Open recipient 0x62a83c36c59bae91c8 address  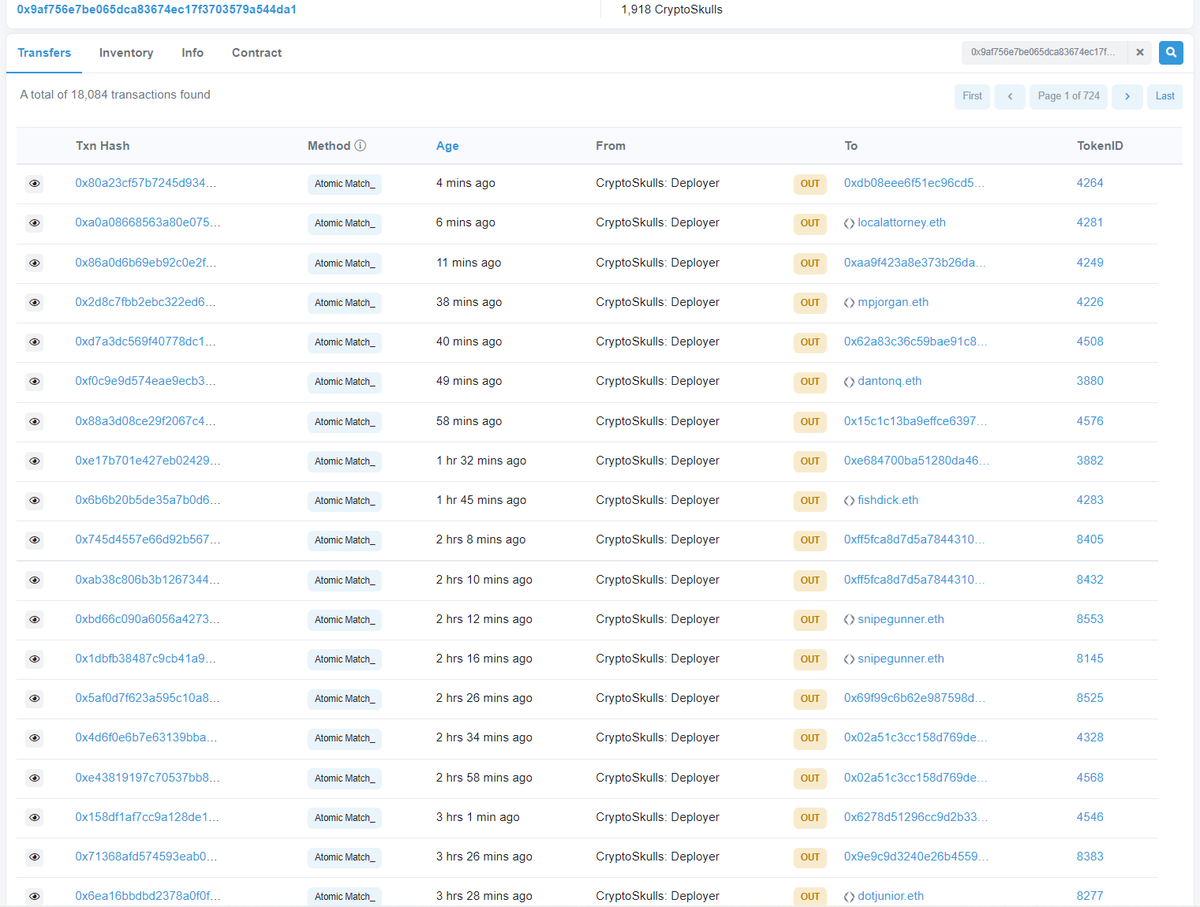tap(916, 342)
